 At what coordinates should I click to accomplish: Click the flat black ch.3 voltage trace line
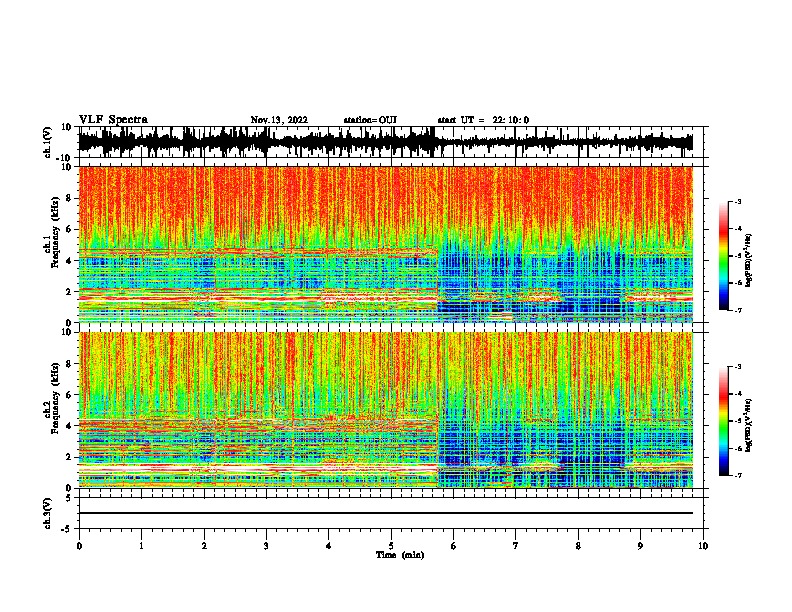385,513
